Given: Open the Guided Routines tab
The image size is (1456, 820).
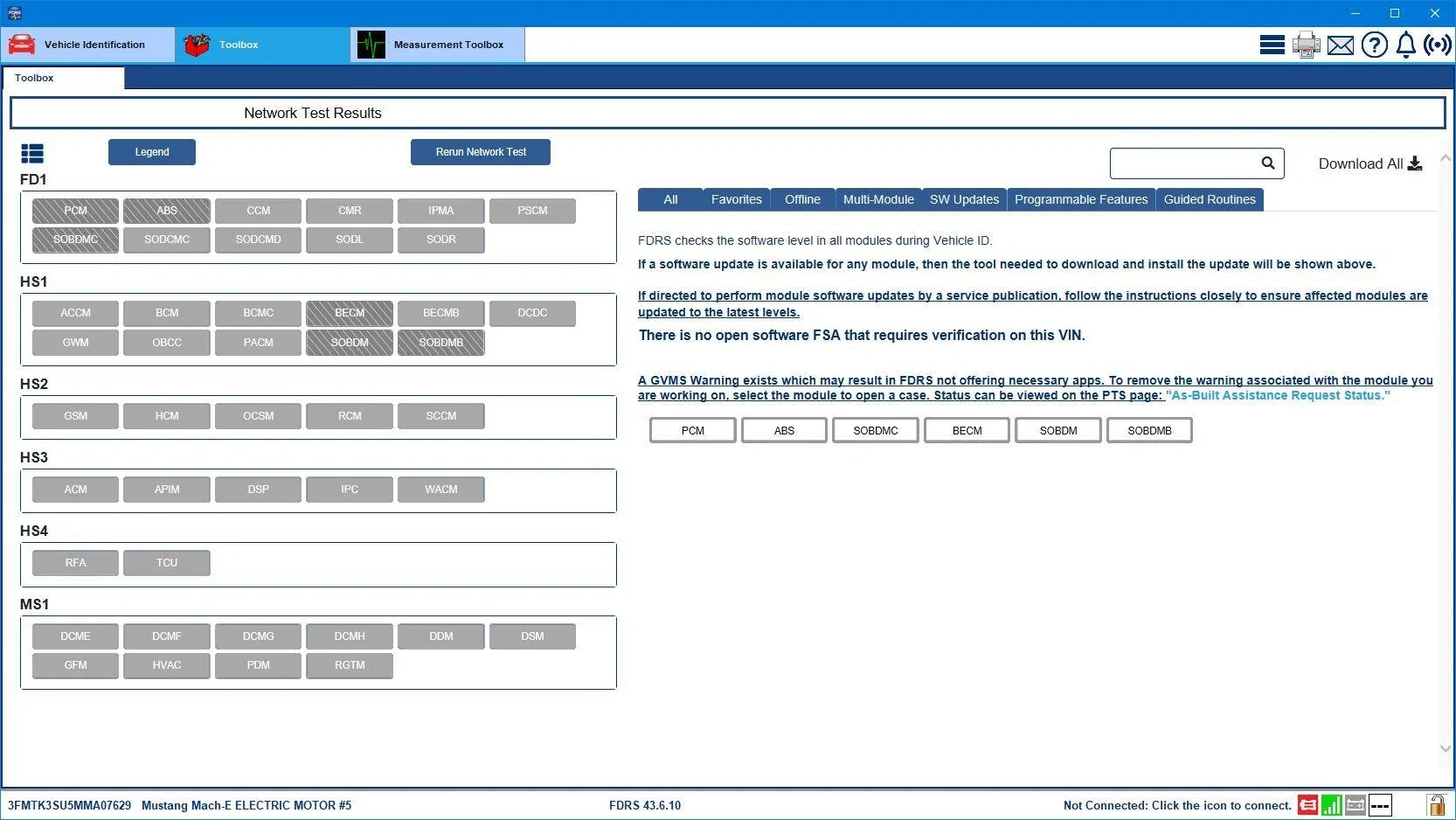Looking at the screenshot, I should click(x=1210, y=199).
